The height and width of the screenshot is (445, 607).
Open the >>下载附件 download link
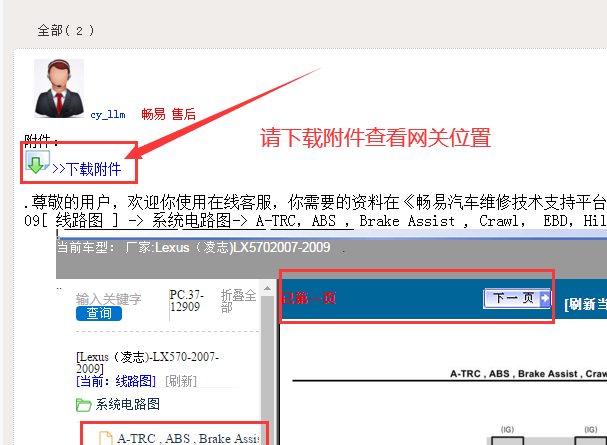[86, 169]
